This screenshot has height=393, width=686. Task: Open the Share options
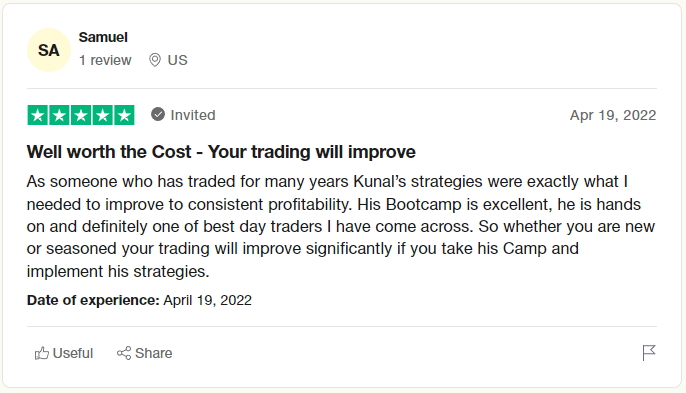pyautogui.click(x=144, y=353)
